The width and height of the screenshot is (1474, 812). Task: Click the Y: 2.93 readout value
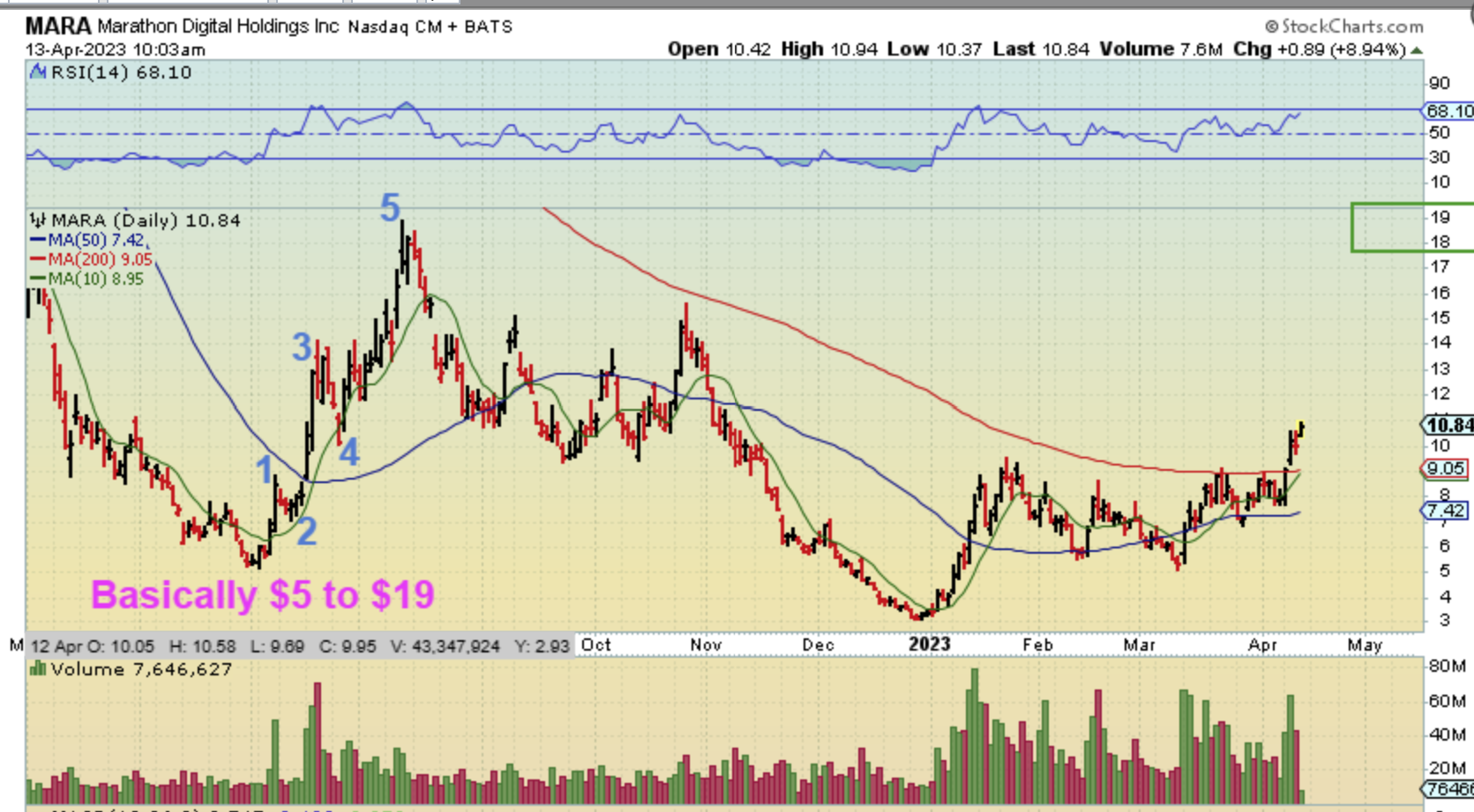pos(541,646)
